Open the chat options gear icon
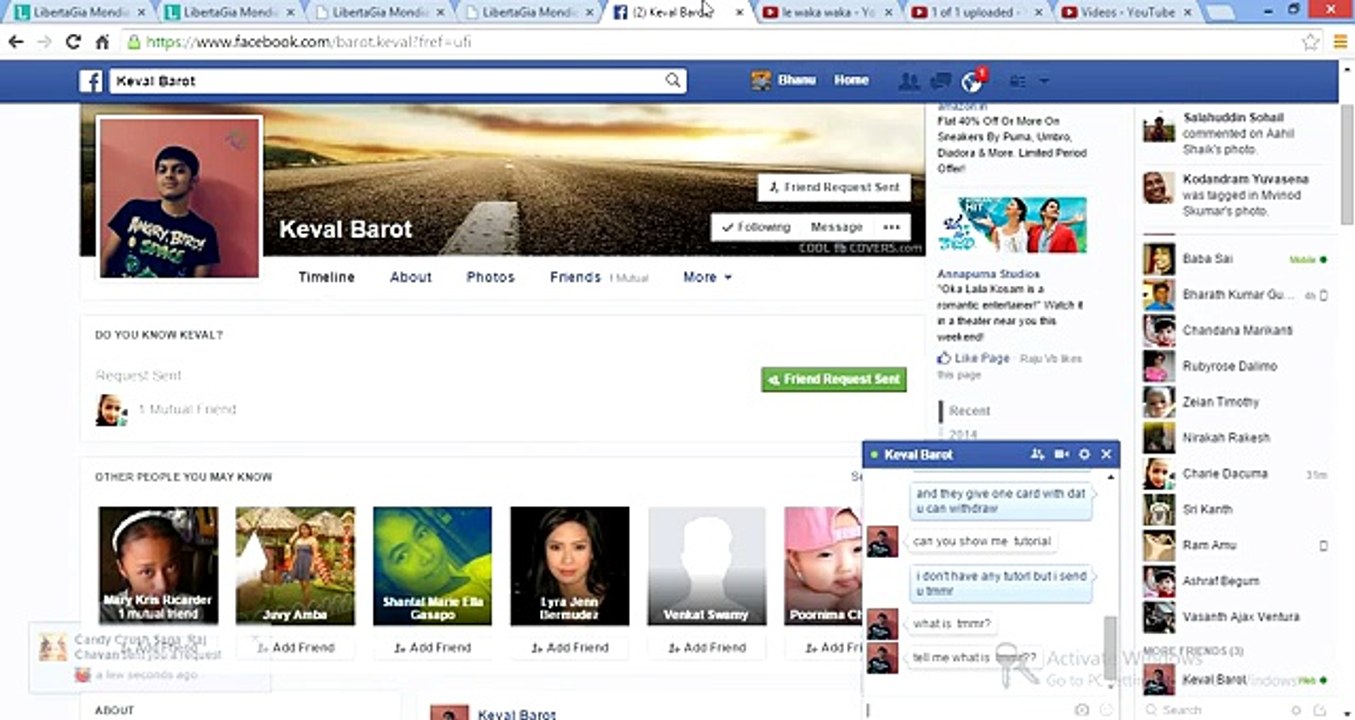Viewport: 1355px width, 720px height. tap(1084, 454)
